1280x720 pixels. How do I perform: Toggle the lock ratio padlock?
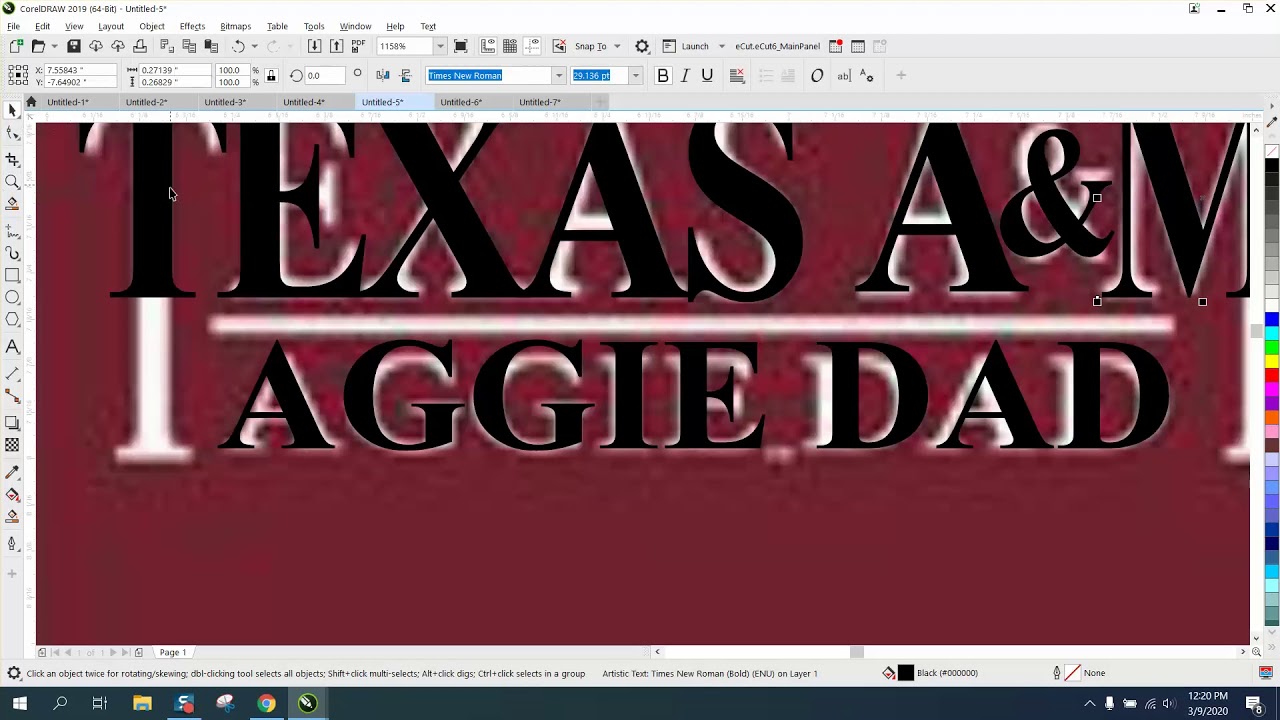[x=271, y=75]
